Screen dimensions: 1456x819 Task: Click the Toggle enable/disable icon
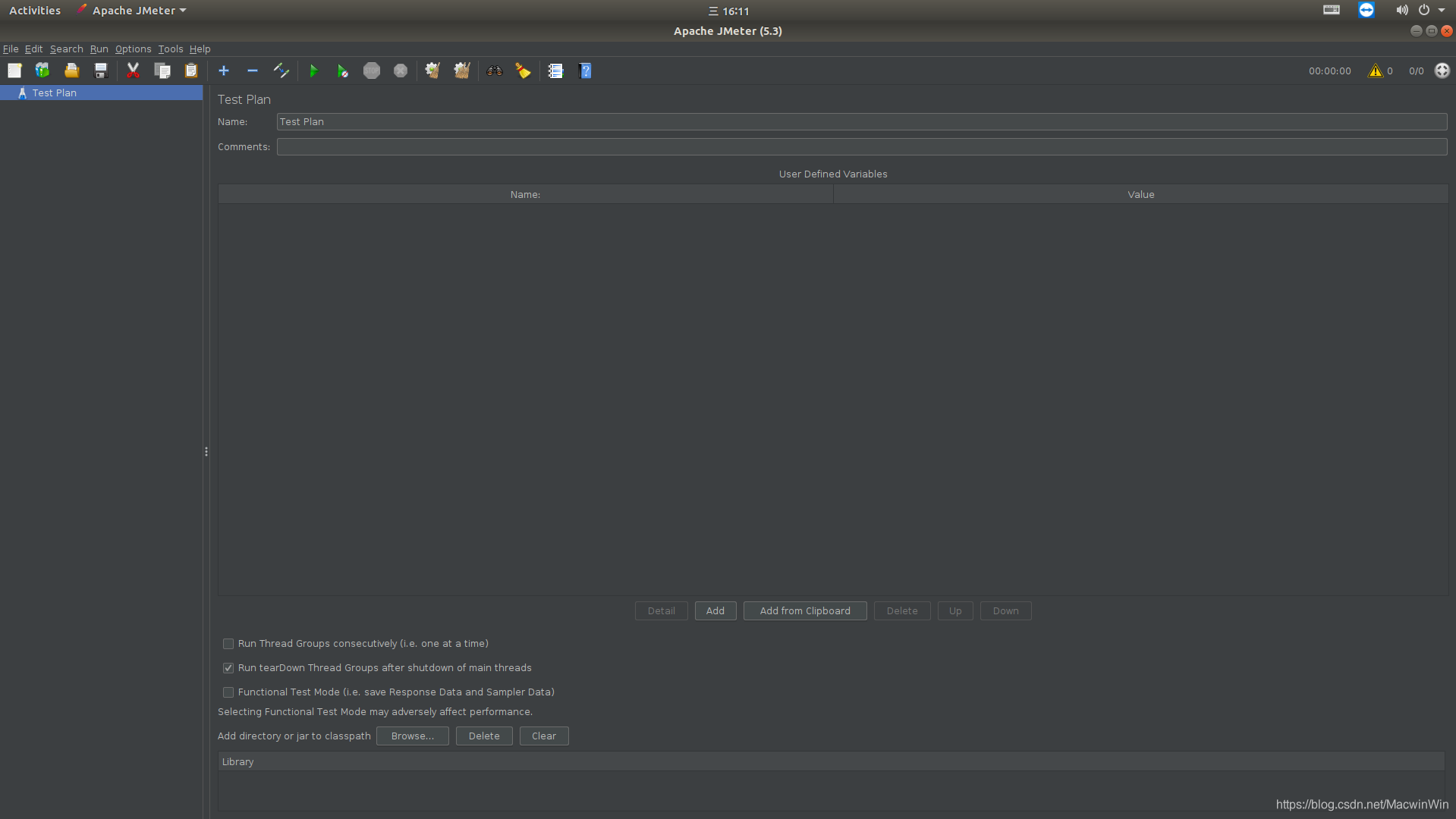click(281, 71)
